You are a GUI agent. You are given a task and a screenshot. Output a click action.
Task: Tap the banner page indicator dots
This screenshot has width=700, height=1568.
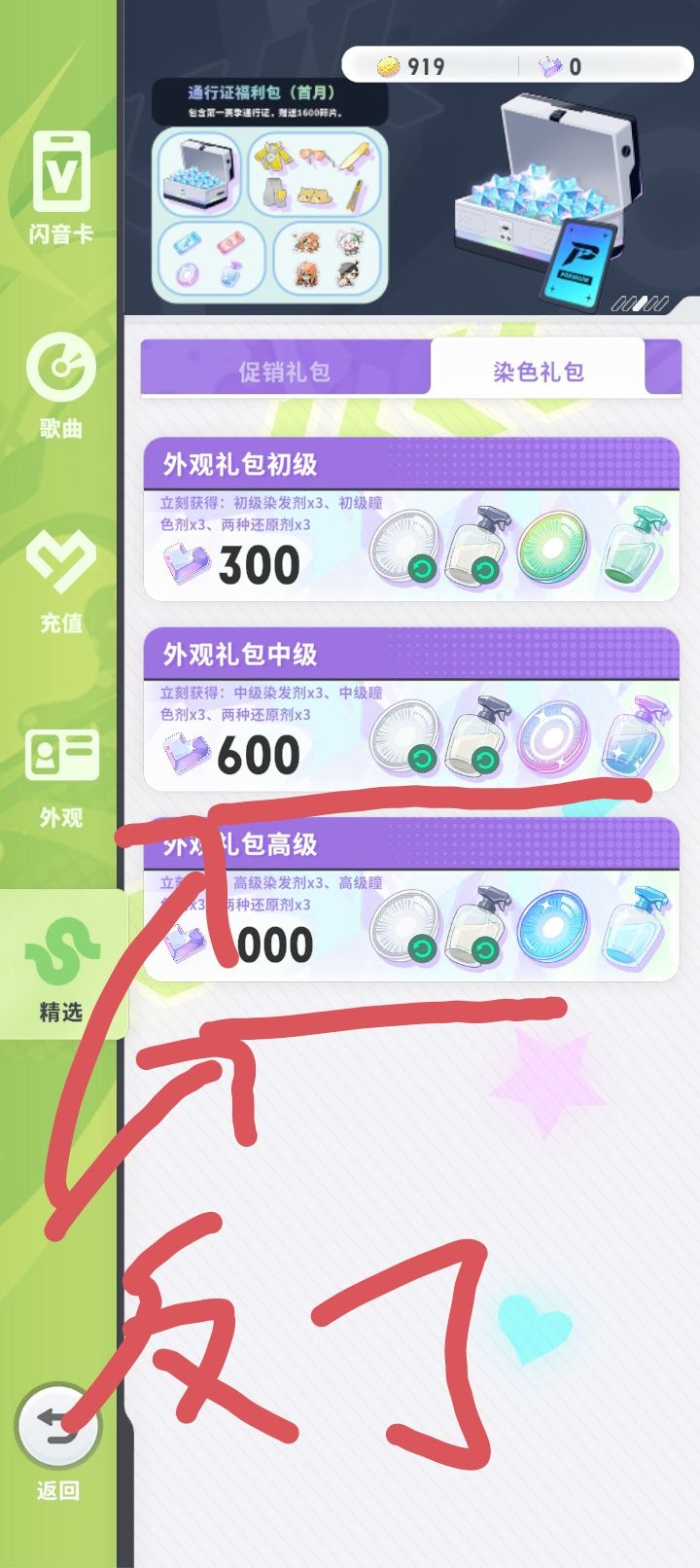coord(640,304)
